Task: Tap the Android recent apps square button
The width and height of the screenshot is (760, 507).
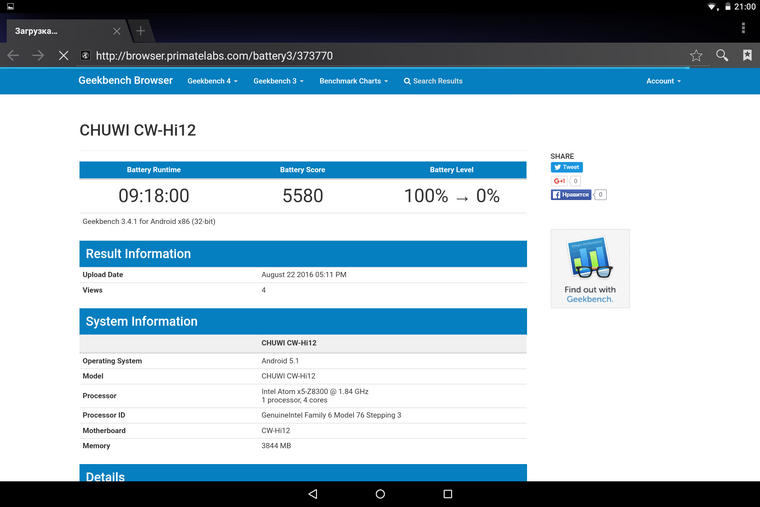Action: (447, 494)
